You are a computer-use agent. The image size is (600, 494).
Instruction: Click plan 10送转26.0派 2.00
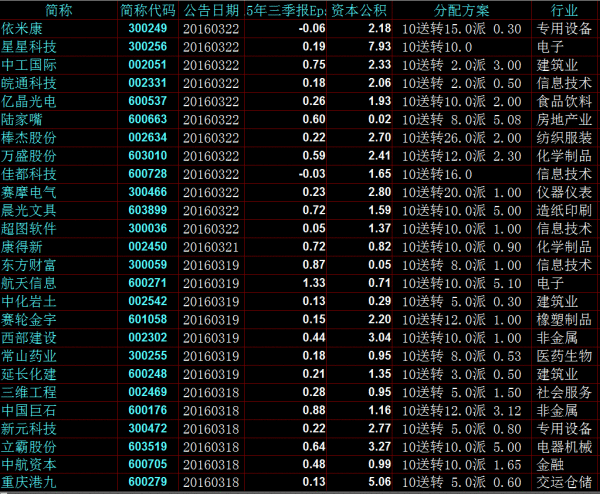click(462, 138)
